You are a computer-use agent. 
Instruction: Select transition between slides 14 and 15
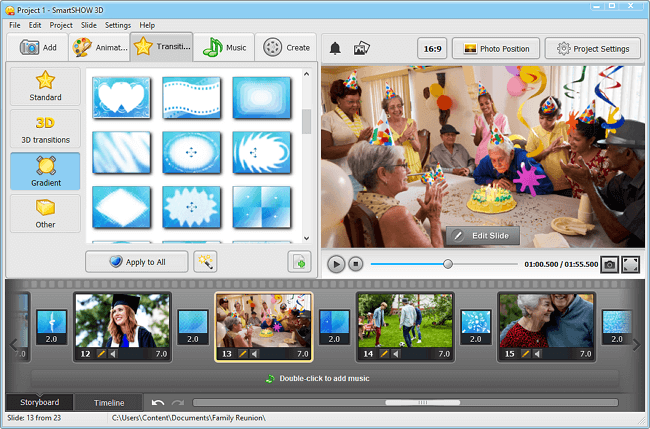(475, 327)
